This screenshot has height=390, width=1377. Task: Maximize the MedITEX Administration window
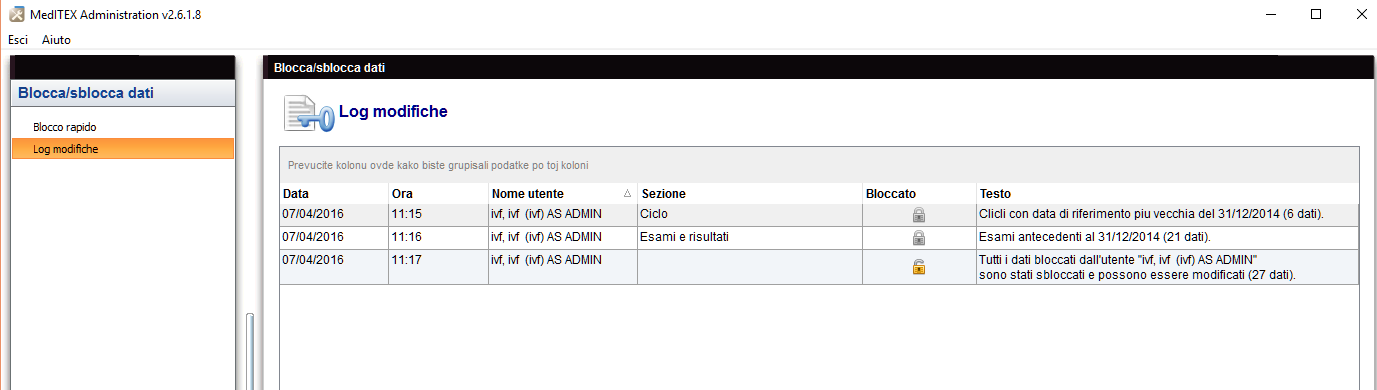[1316, 14]
